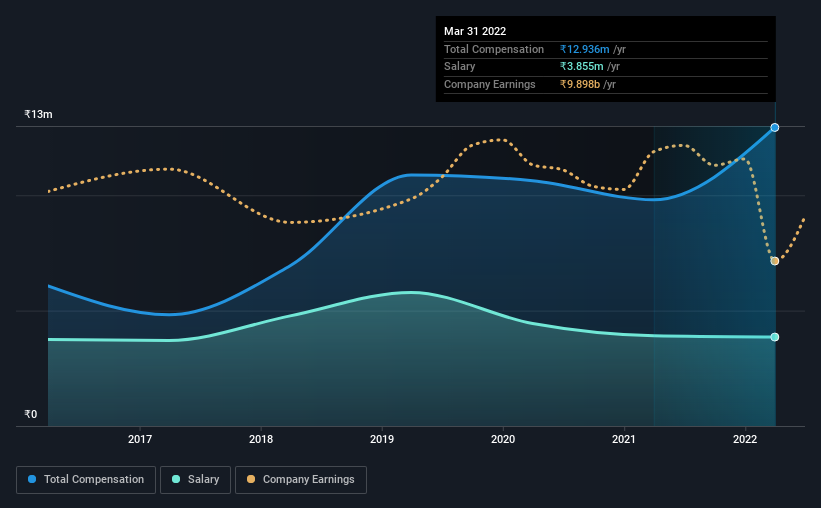Toggle the Salary legend button

point(195,480)
